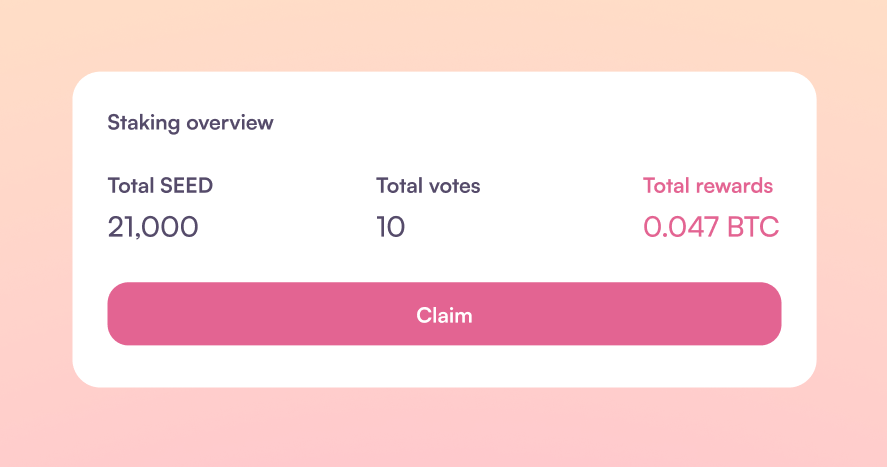Click the 0.047 BTC rewards value

coord(711,227)
